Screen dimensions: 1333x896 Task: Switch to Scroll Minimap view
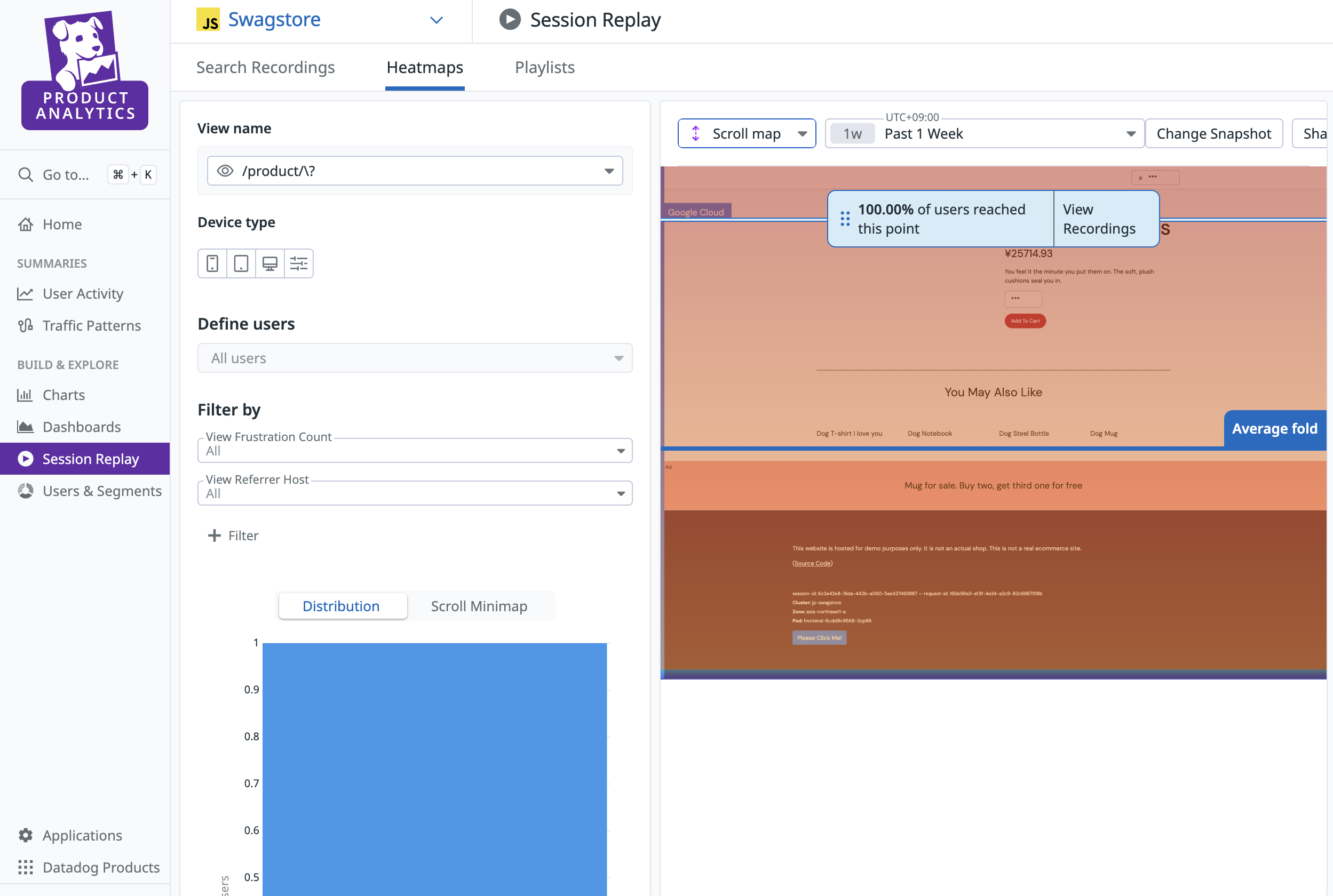[x=480, y=606]
